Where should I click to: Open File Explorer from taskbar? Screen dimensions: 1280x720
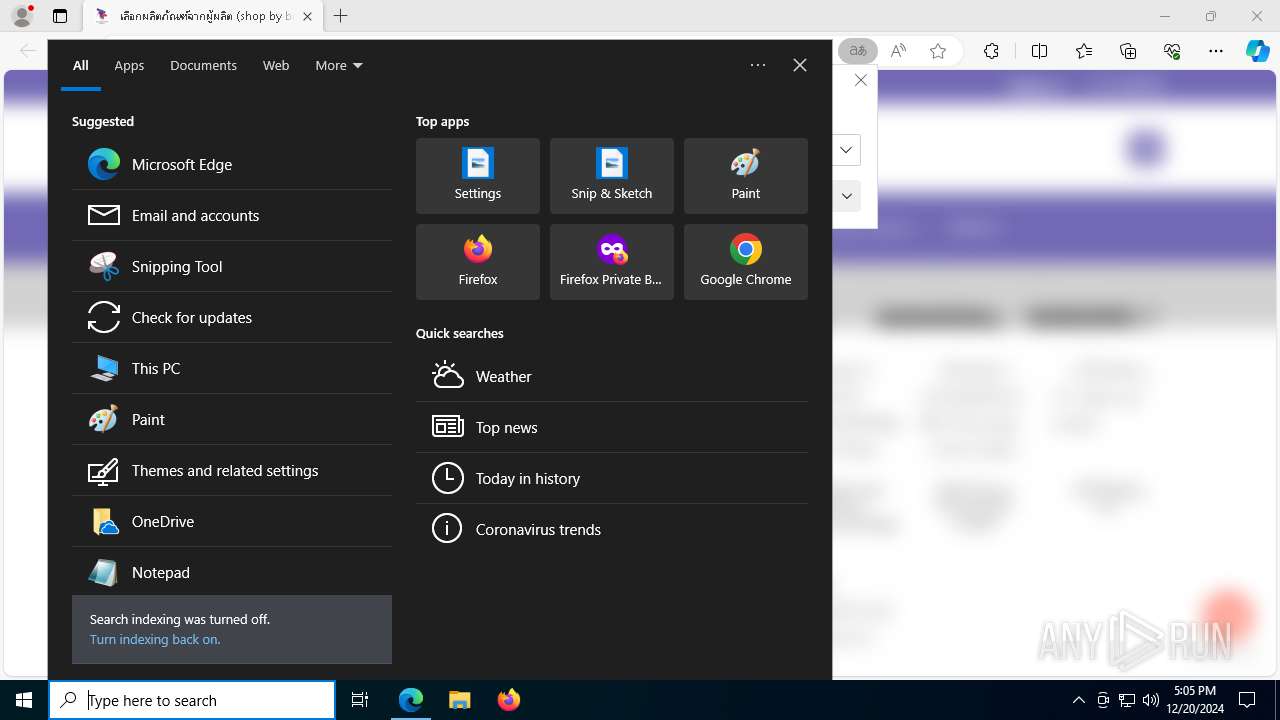[460, 700]
